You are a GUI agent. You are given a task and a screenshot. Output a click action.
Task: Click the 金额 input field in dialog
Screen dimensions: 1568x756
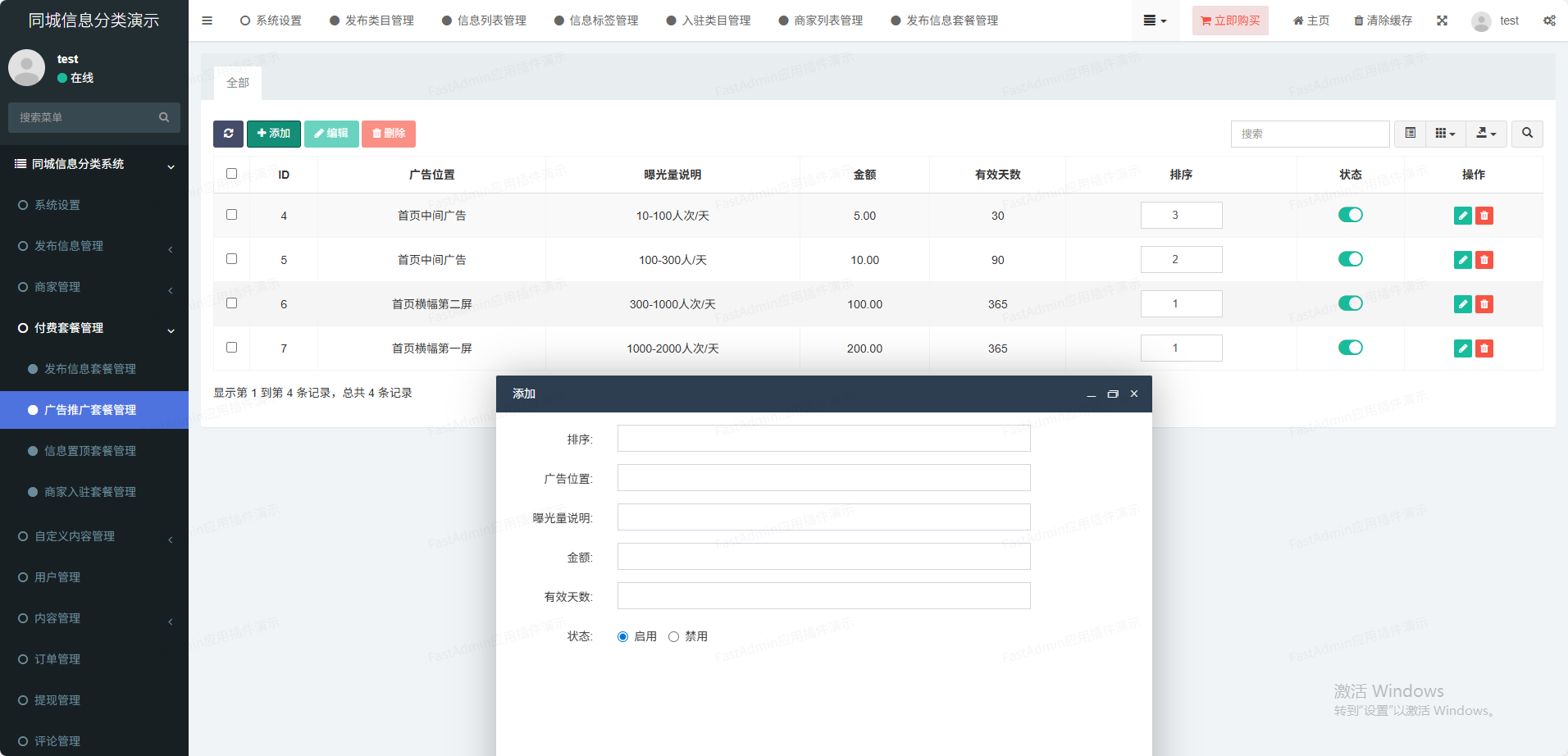click(x=823, y=557)
